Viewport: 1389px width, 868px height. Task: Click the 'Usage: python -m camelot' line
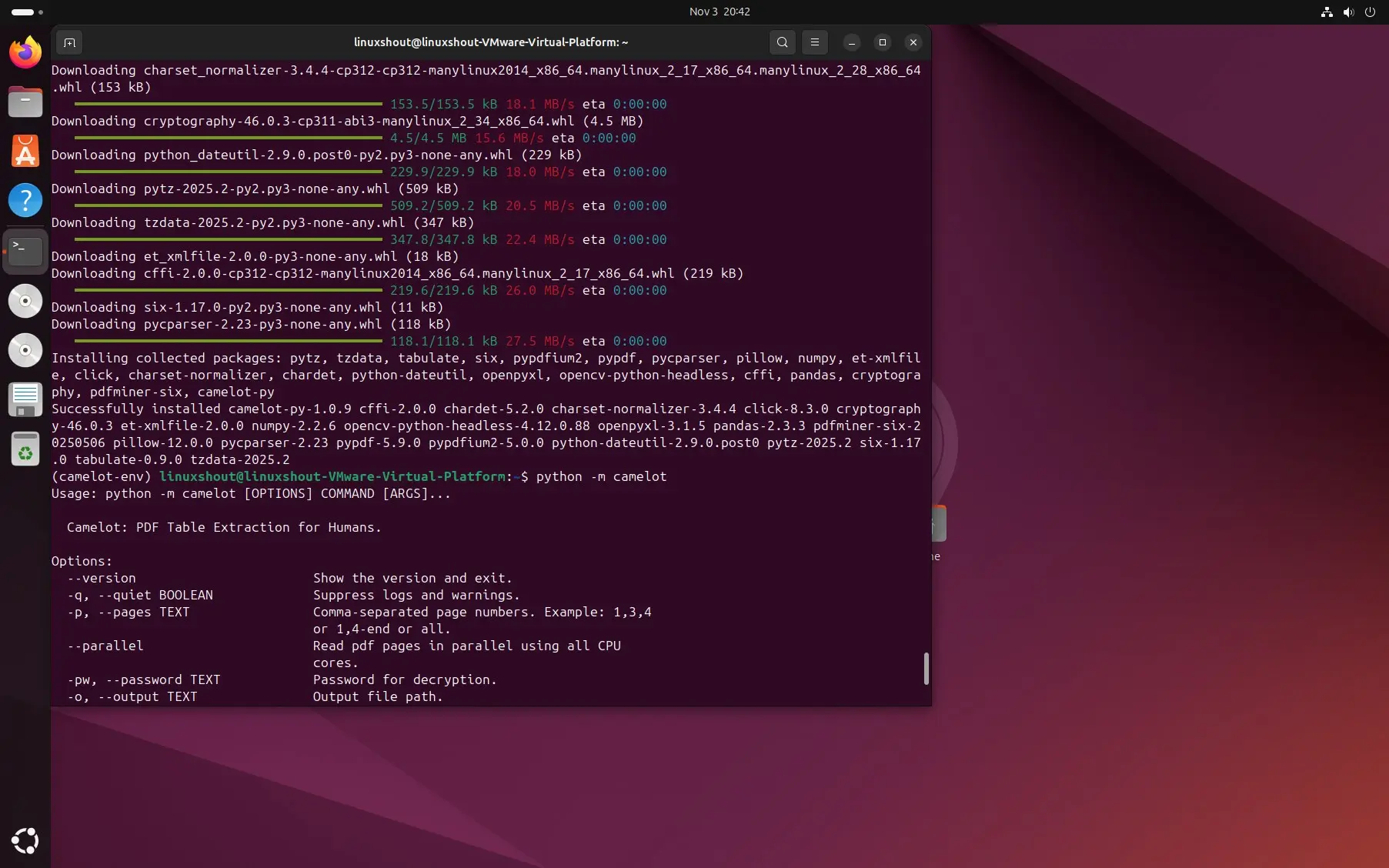coord(251,493)
